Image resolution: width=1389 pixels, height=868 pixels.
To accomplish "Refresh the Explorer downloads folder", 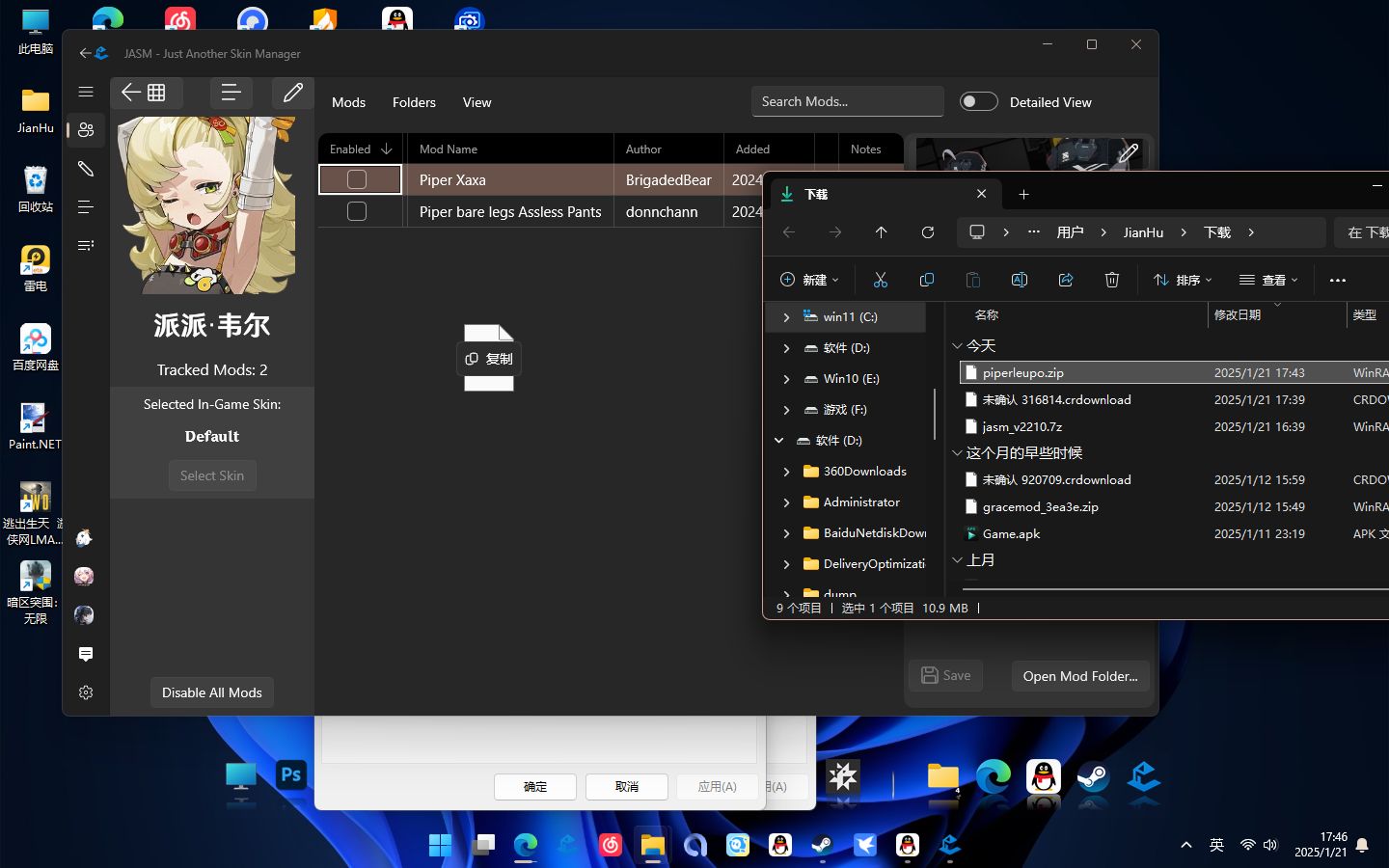I will point(927,232).
